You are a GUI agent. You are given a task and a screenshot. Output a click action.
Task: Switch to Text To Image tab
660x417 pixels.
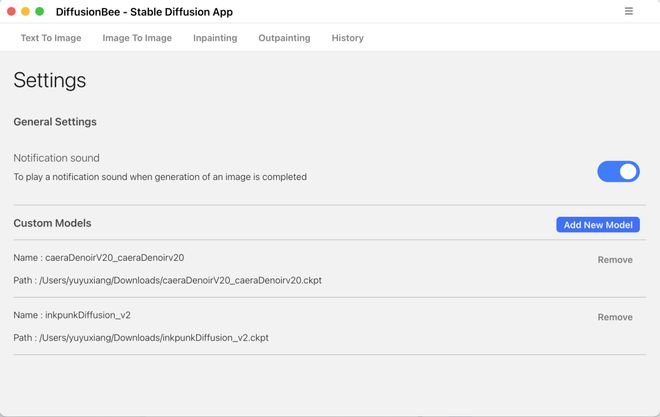pyautogui.click(x=51, y=38)
